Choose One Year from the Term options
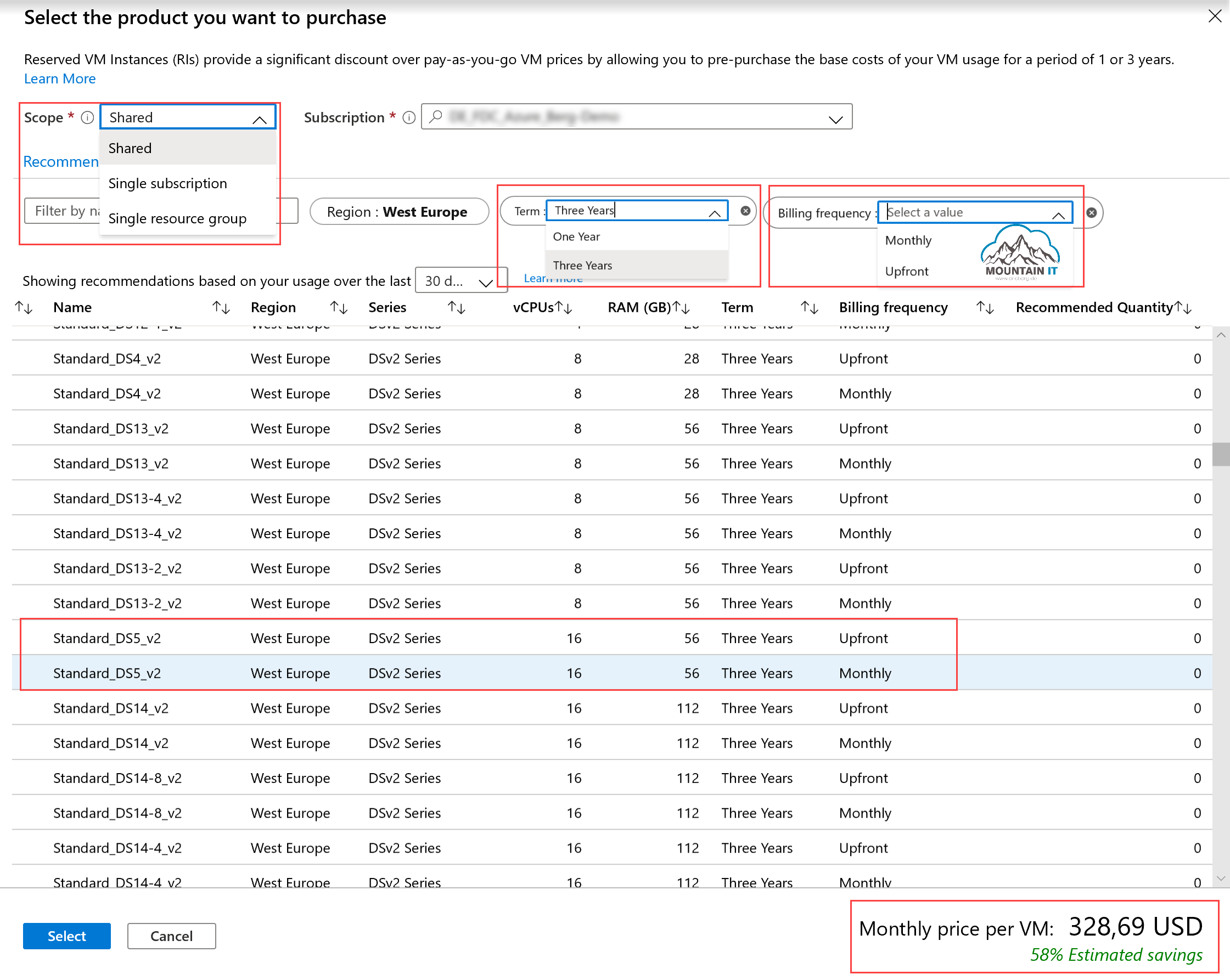The height and width of the screenshot is (980, 1230). (576, 236)
